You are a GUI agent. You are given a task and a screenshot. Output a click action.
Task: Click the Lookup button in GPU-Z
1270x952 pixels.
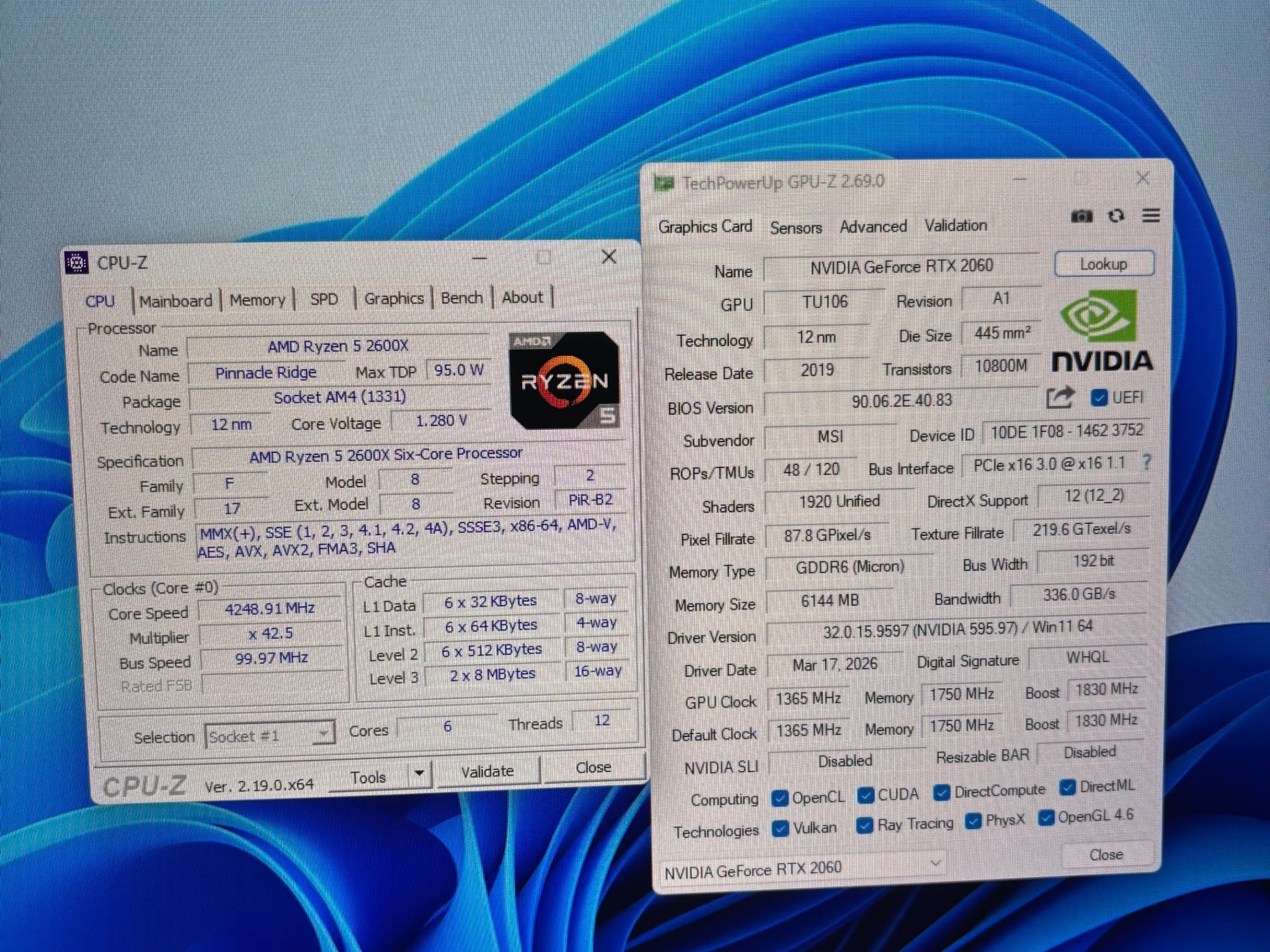pos(1104,264)
